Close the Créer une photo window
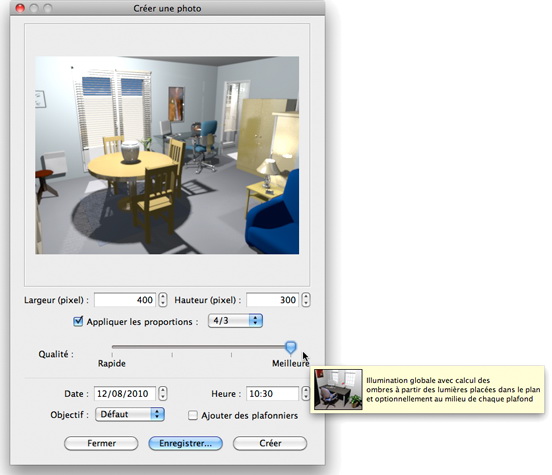Viewport: 552px width, 475px height. (x=20, y=8)
